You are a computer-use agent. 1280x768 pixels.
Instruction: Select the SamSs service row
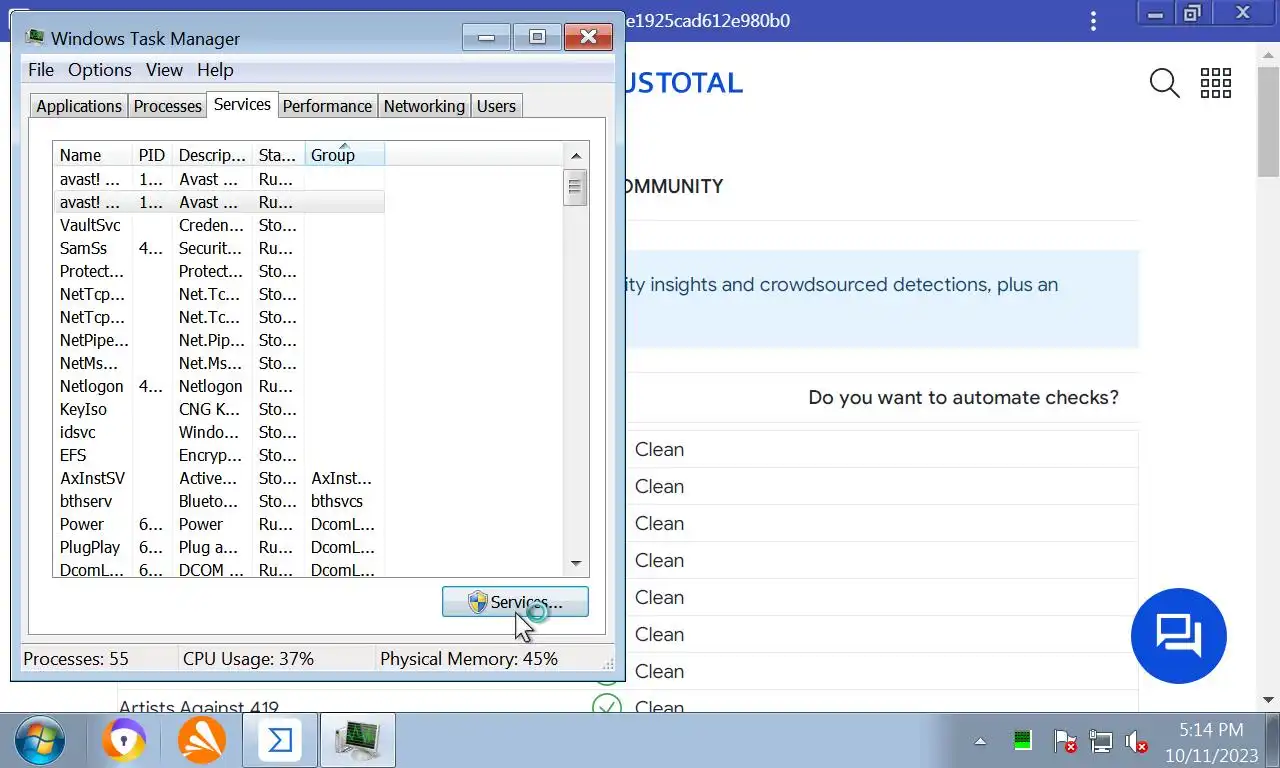(x=219, y=248)
